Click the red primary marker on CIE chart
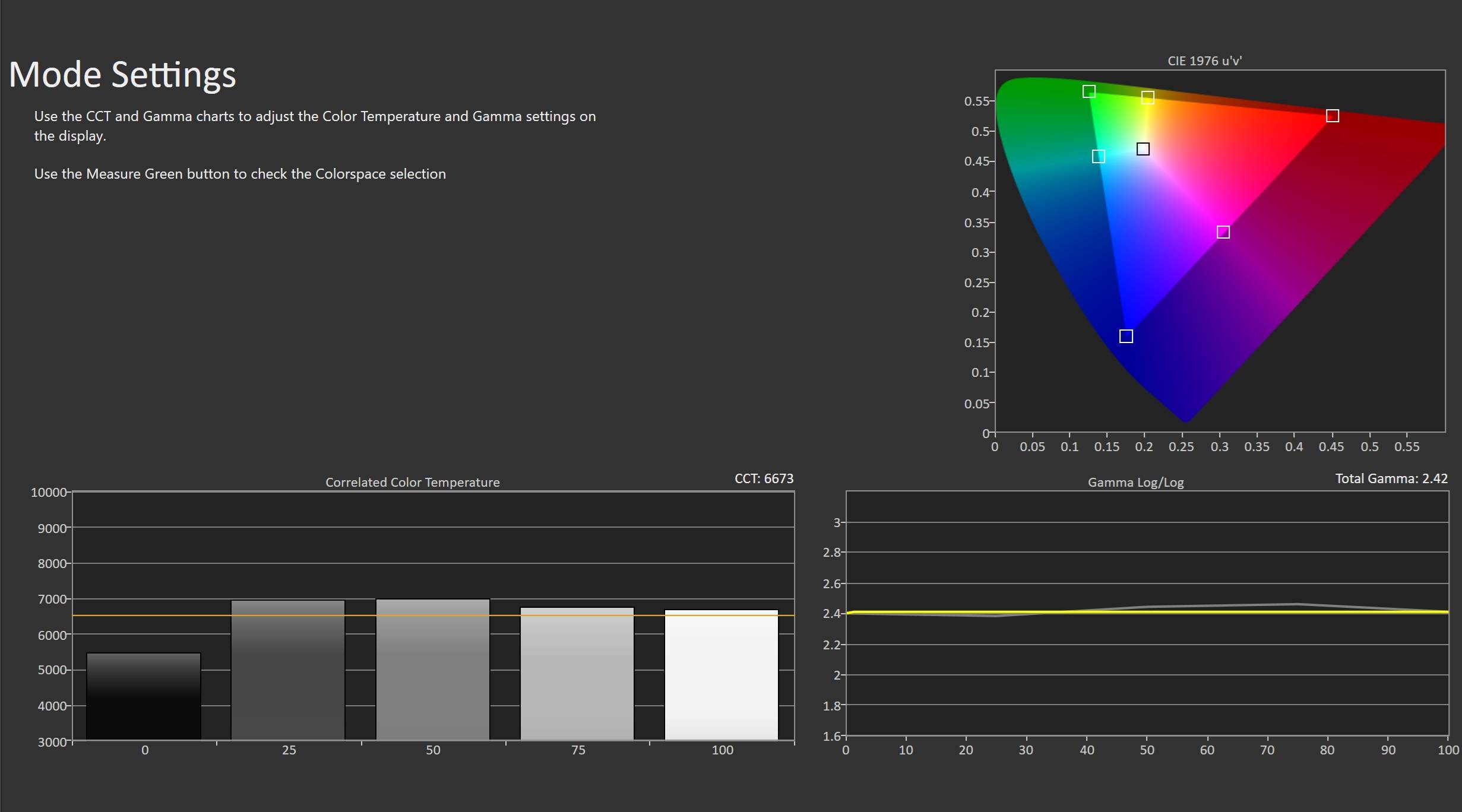 pyautogui.click(x=1332, y=116)
